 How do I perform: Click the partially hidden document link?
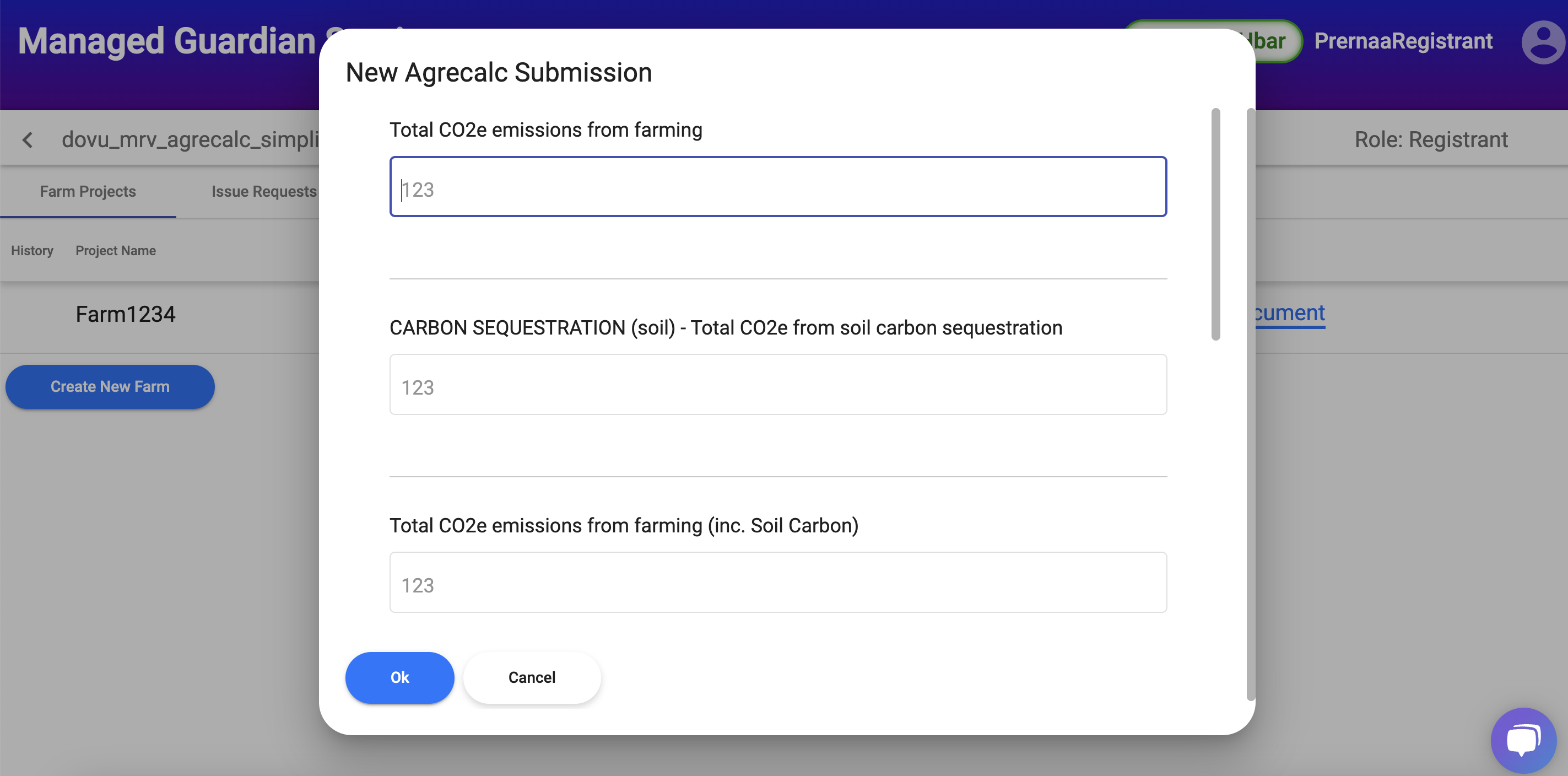pos(1289,313)
